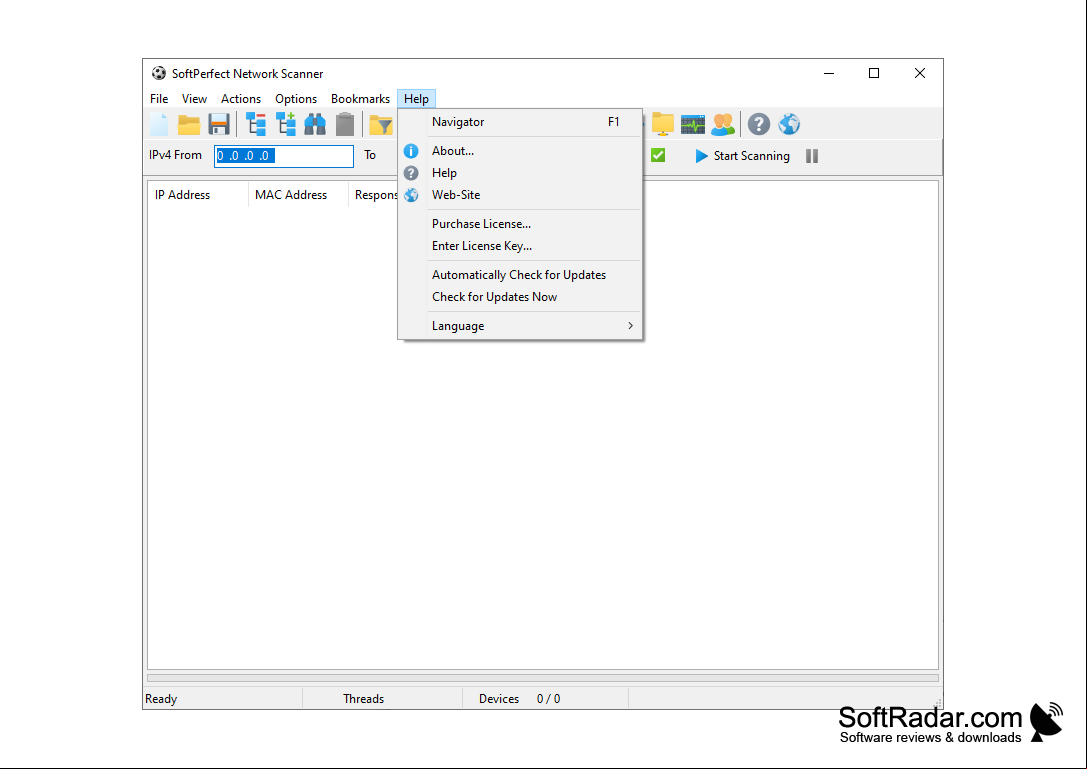Click the Start Scanning button
This screenshot has height=769, width=1087.
[742, 156]
